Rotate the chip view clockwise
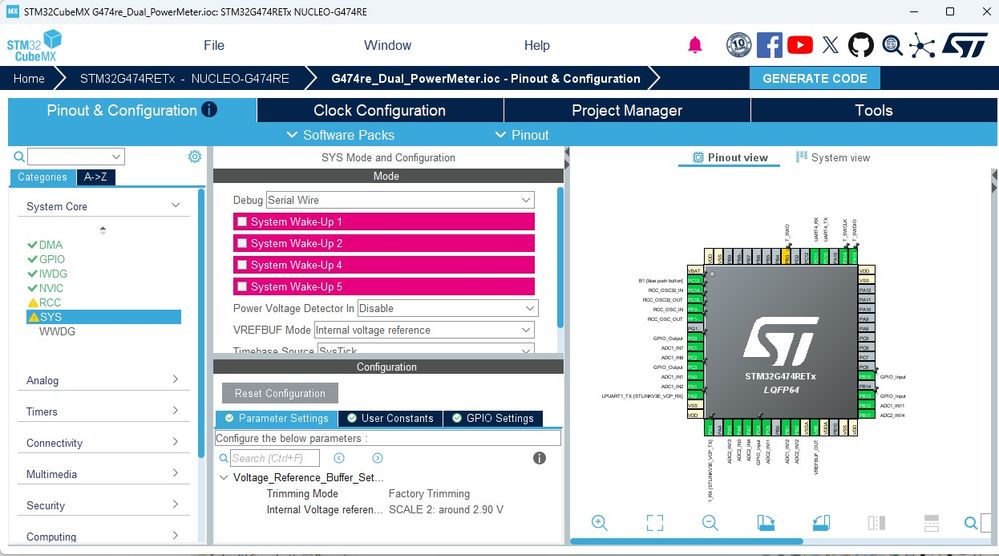This screenshot has width=999, height=556. coord(765,523)
